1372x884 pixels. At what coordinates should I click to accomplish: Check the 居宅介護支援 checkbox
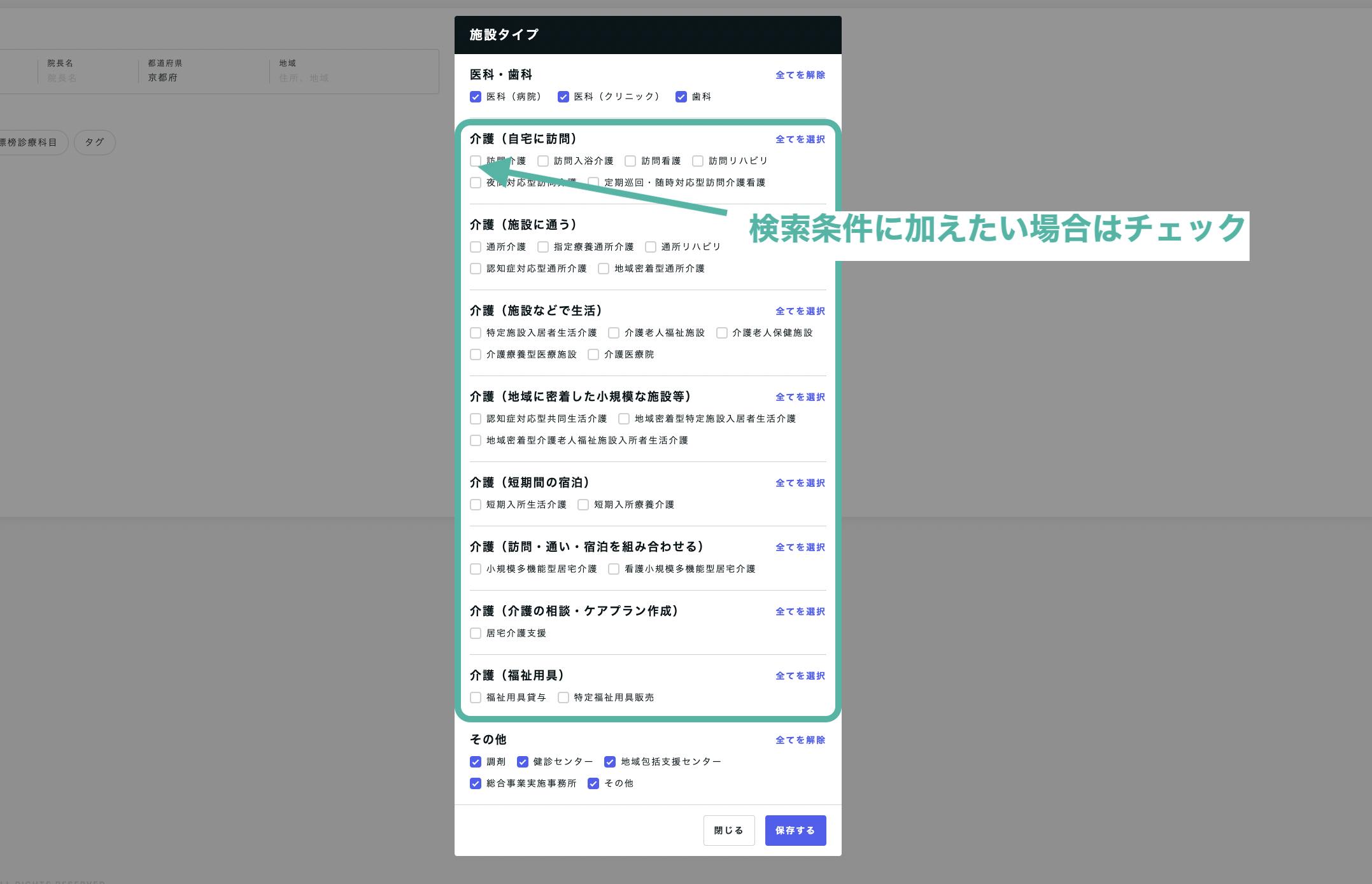(x=476, y=633)
